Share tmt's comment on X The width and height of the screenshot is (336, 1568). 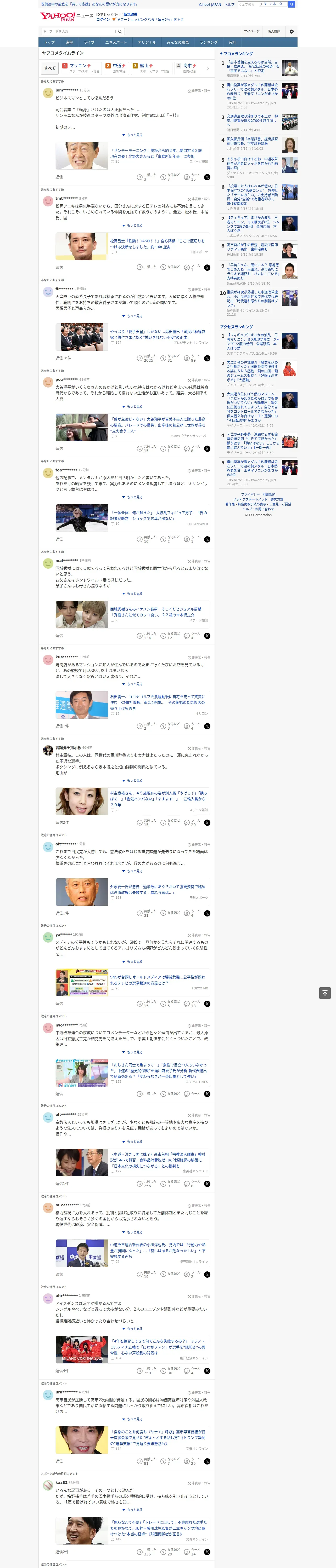(x=207, y=267)
